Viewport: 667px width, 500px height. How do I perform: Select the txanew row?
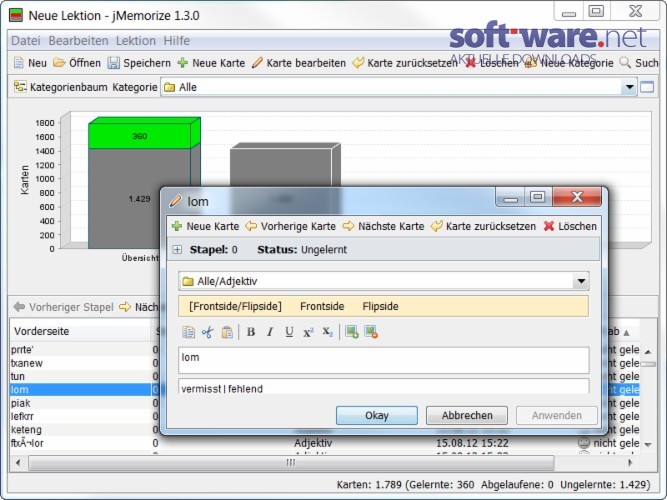81,363
